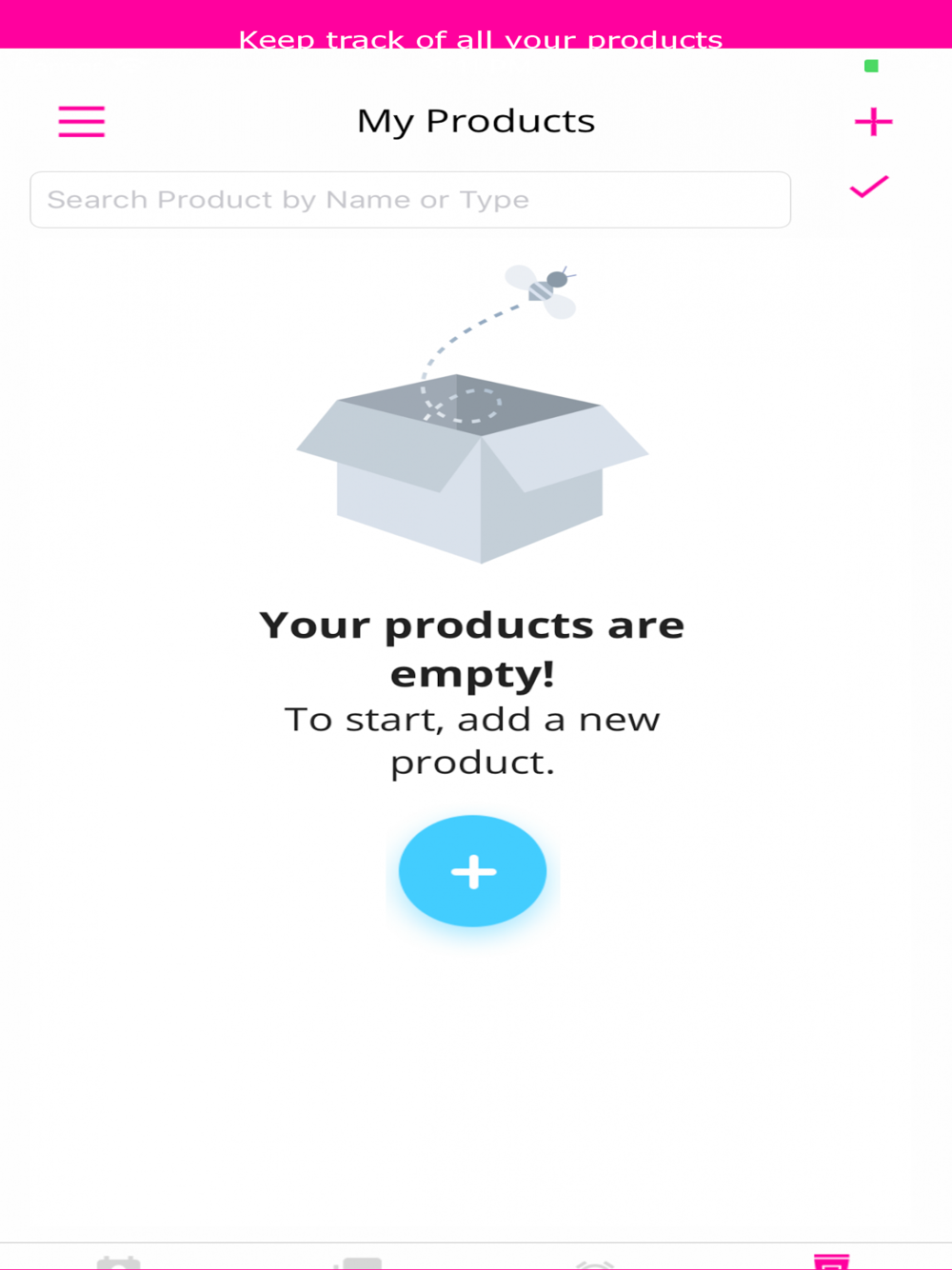Tap the green status indicator dot
This screenshot has height=1270, width=952.
[x=871, y=66]
